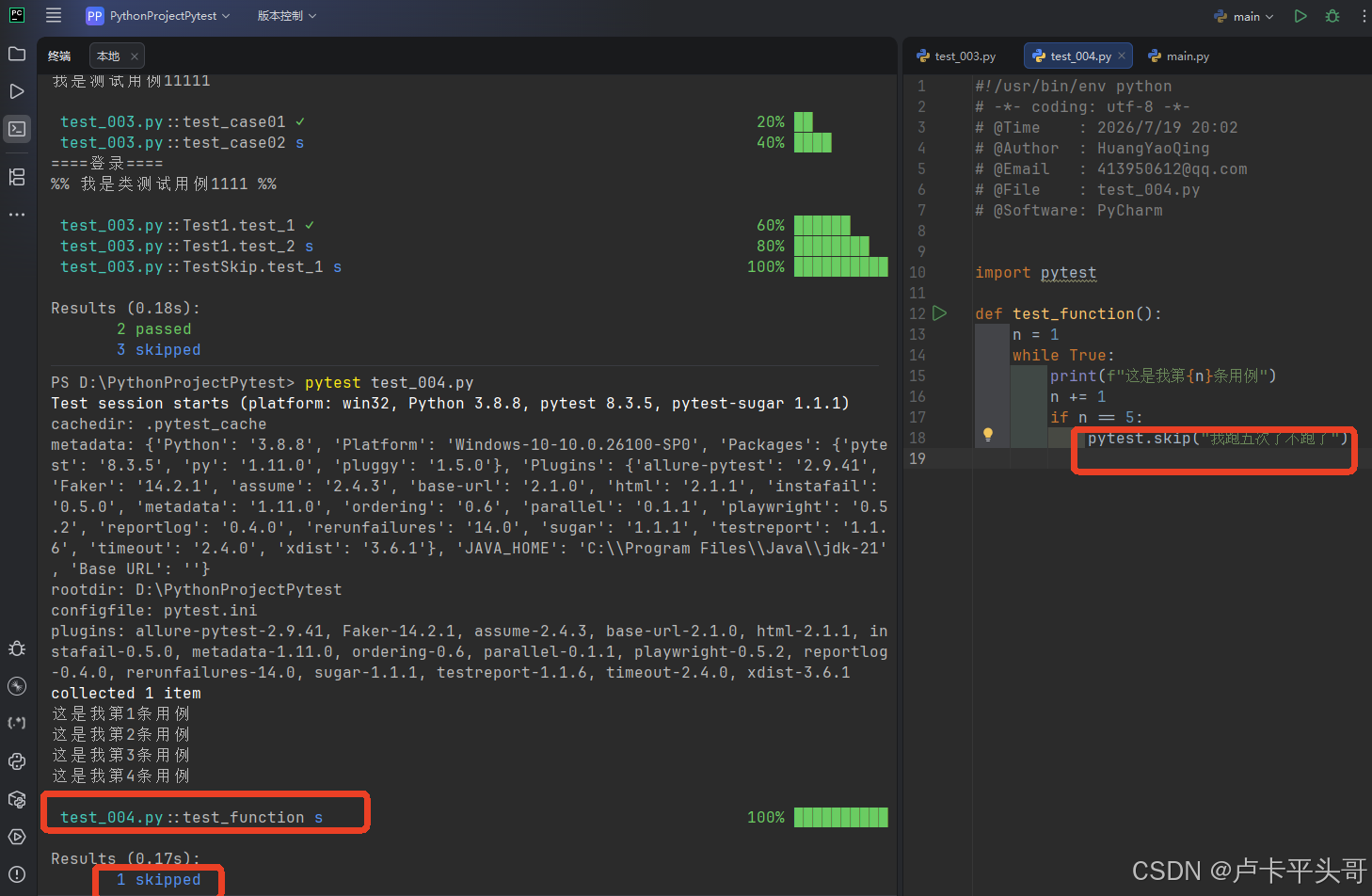The height and width of the screenshot is (896, 1372).
Task: Open the 版本控制 dropdown
Action: pyautogui.click(x=287, y=16)
